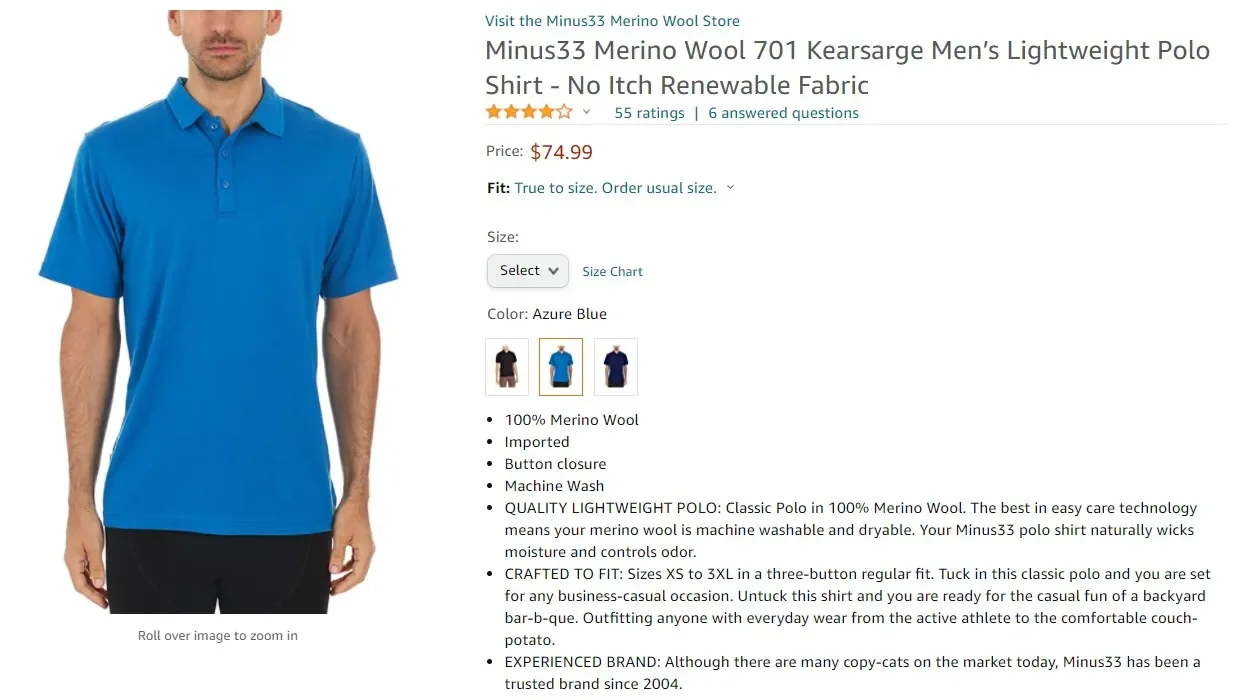Image resolution: width=1234 pixels, height=700 pixels.
Task: Click the True to size fit text
Action: coord(615,188)
